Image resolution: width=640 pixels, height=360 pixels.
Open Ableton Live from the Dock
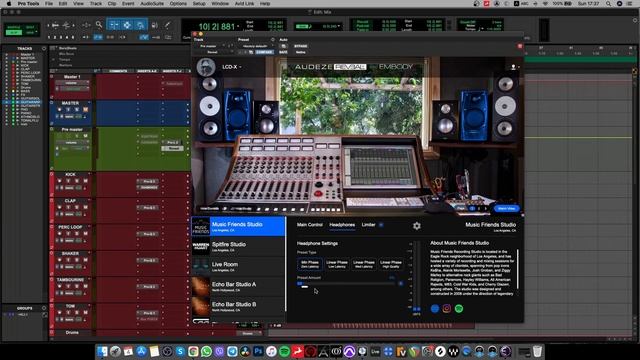click(x=375, y=351)
